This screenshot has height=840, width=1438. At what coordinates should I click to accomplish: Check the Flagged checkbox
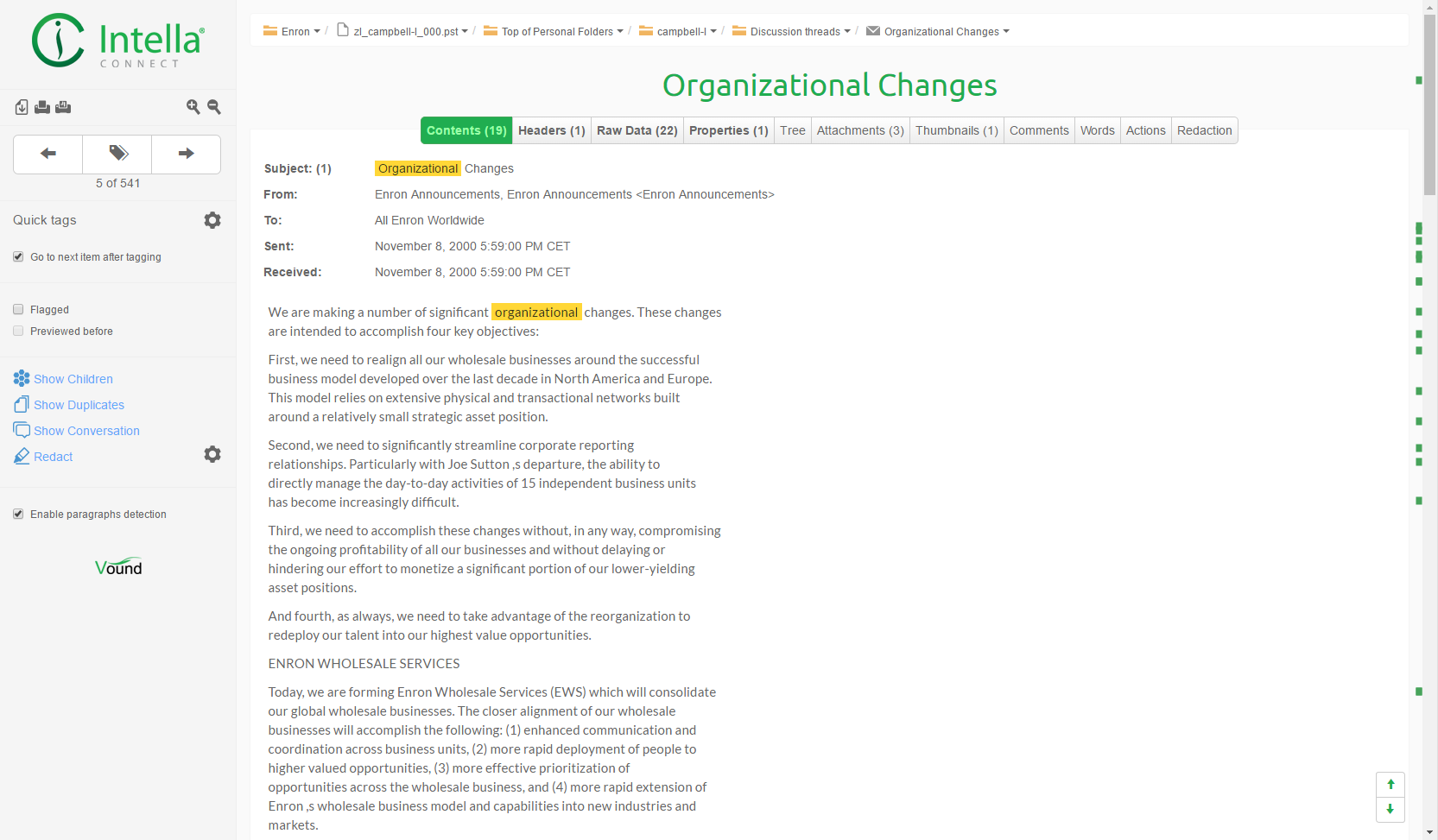(18, 310)
